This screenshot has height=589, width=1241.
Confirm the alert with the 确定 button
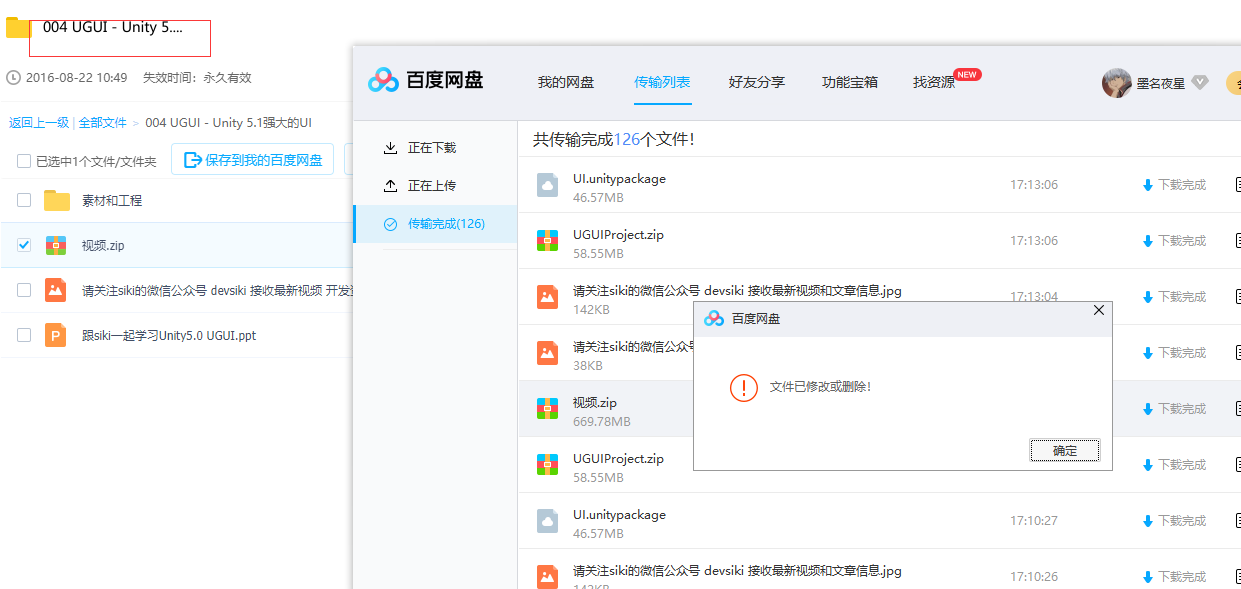[x=1065, y=451]
